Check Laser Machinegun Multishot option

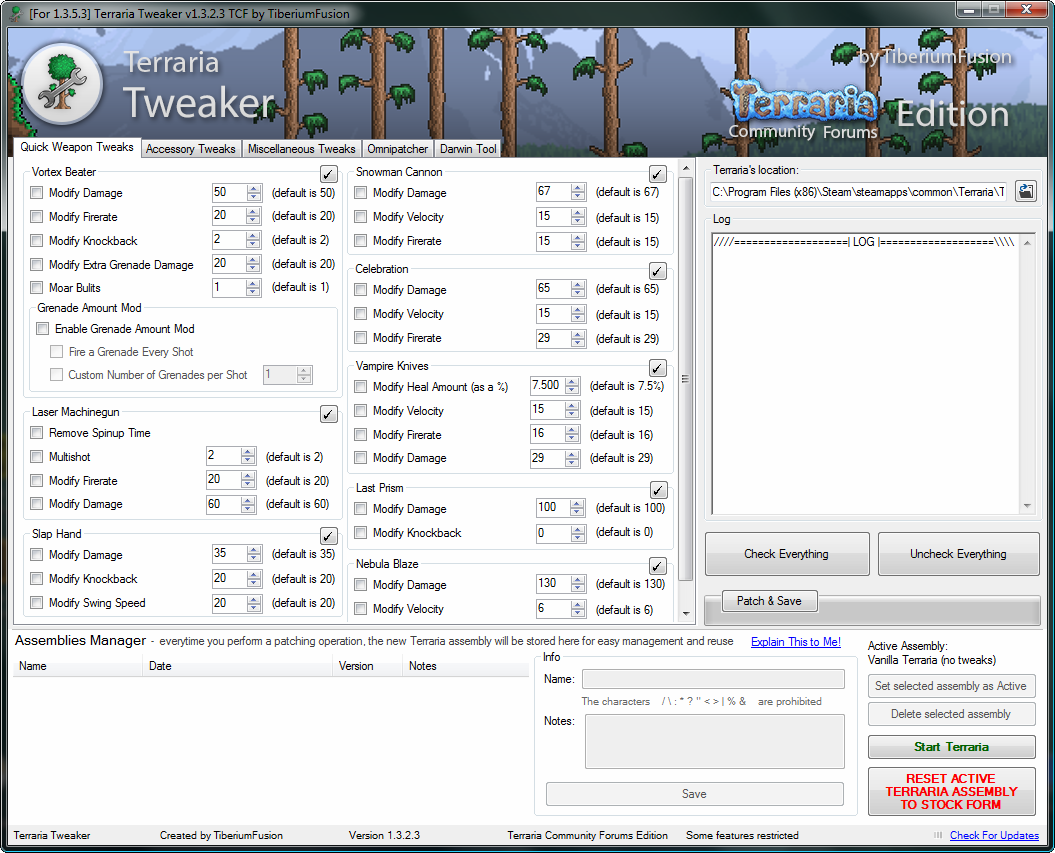pyautogui.click(x=36, y=457)
